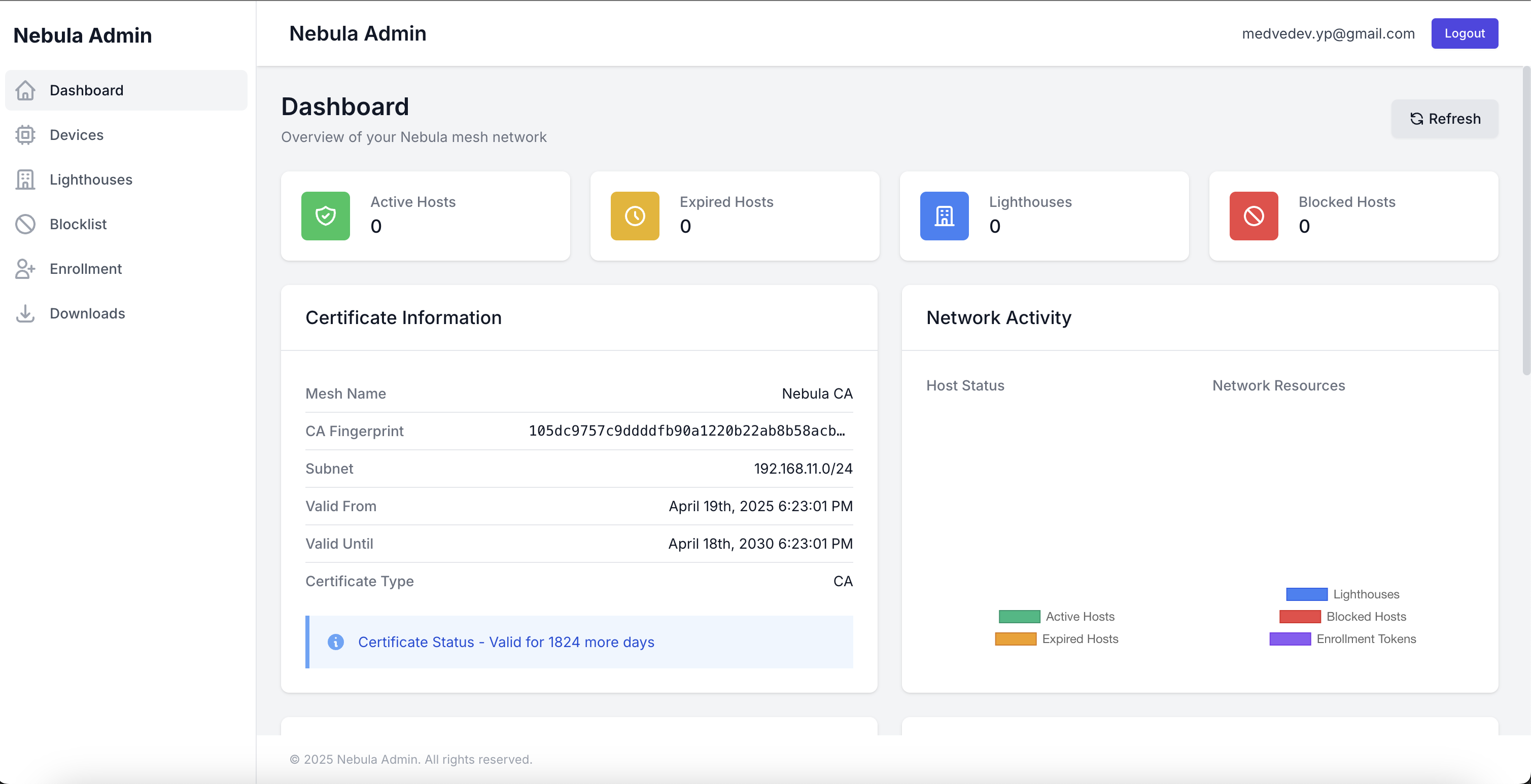Viewport: 1531px width, 784px height.
Task: Toggle the green Active Hosts legend swatch
Action: tap(1019, 617)
